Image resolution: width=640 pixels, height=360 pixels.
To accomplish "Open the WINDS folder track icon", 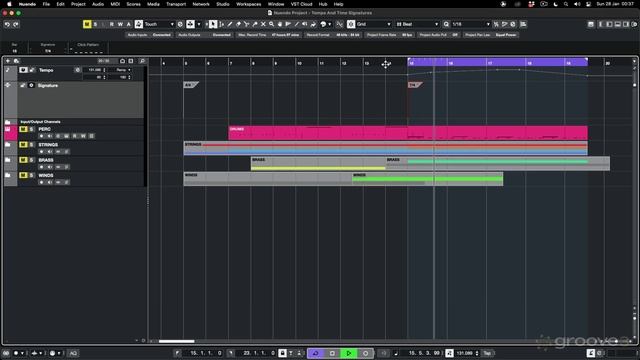I will click(x=8, y=175).
